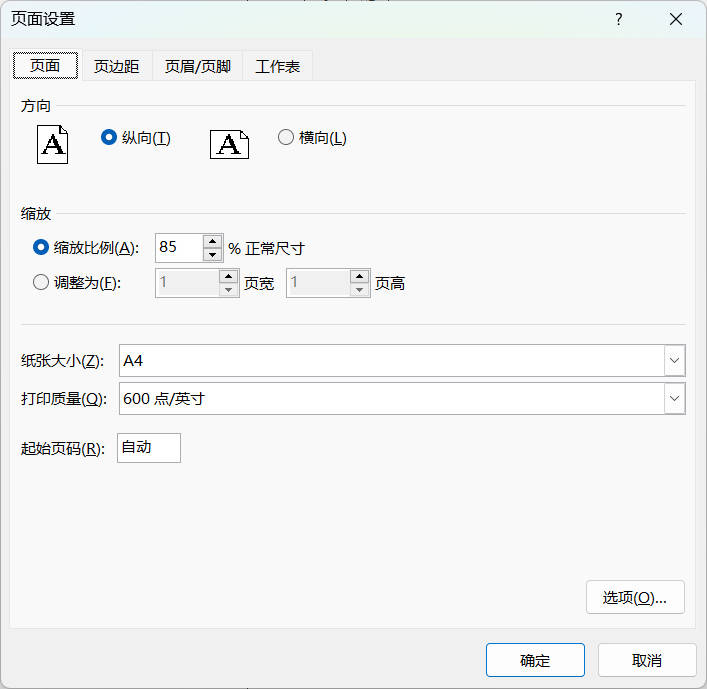Viewport: 707px width, 689px height.
Task: Go to the 工作表 tab
Action: (x=277, y=67)
